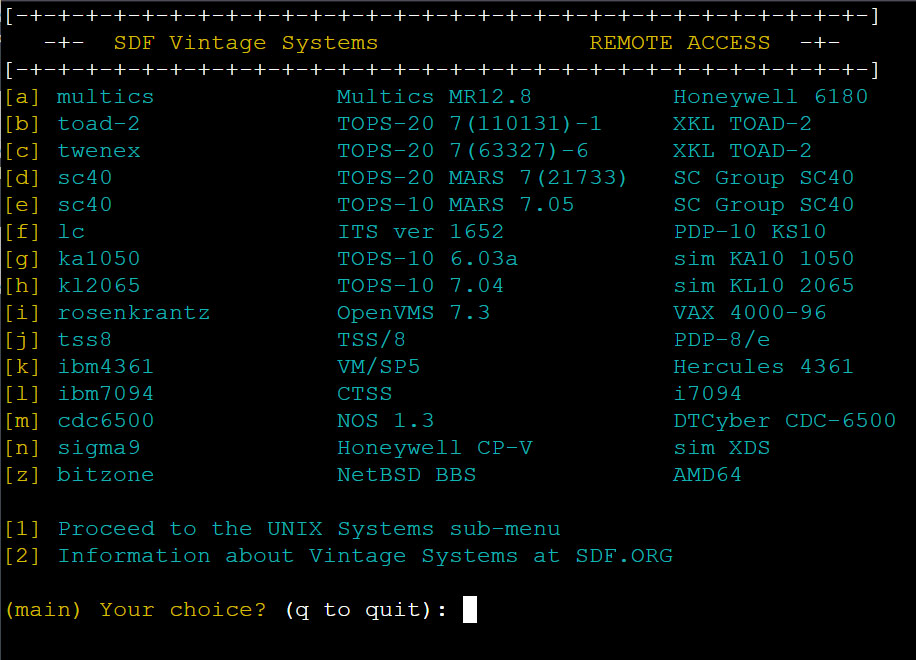Select ibm7094 running CTSS

105,393
